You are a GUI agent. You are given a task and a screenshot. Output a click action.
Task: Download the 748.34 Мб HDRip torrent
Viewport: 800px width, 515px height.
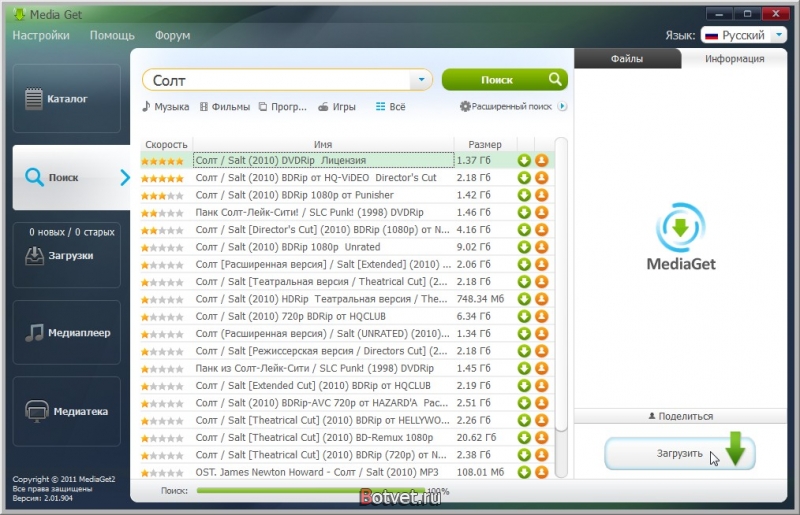pos(524,299)
